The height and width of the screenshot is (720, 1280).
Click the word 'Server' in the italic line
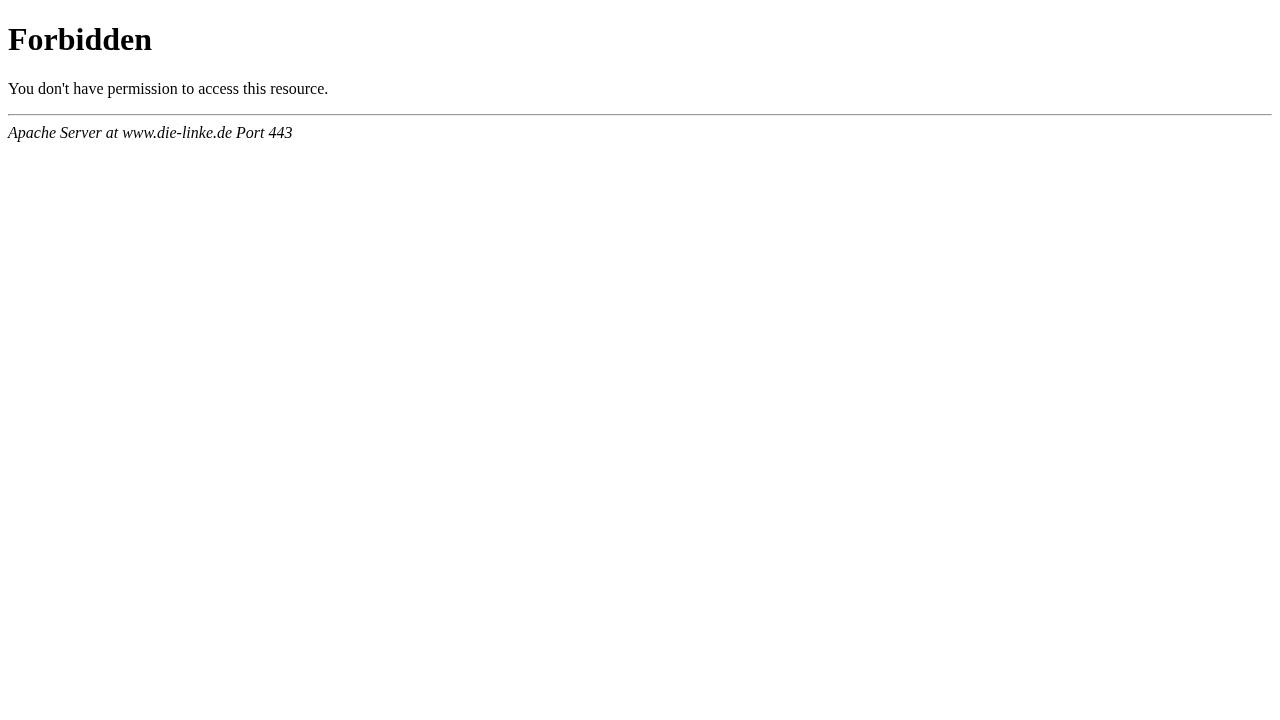(81, 133)
